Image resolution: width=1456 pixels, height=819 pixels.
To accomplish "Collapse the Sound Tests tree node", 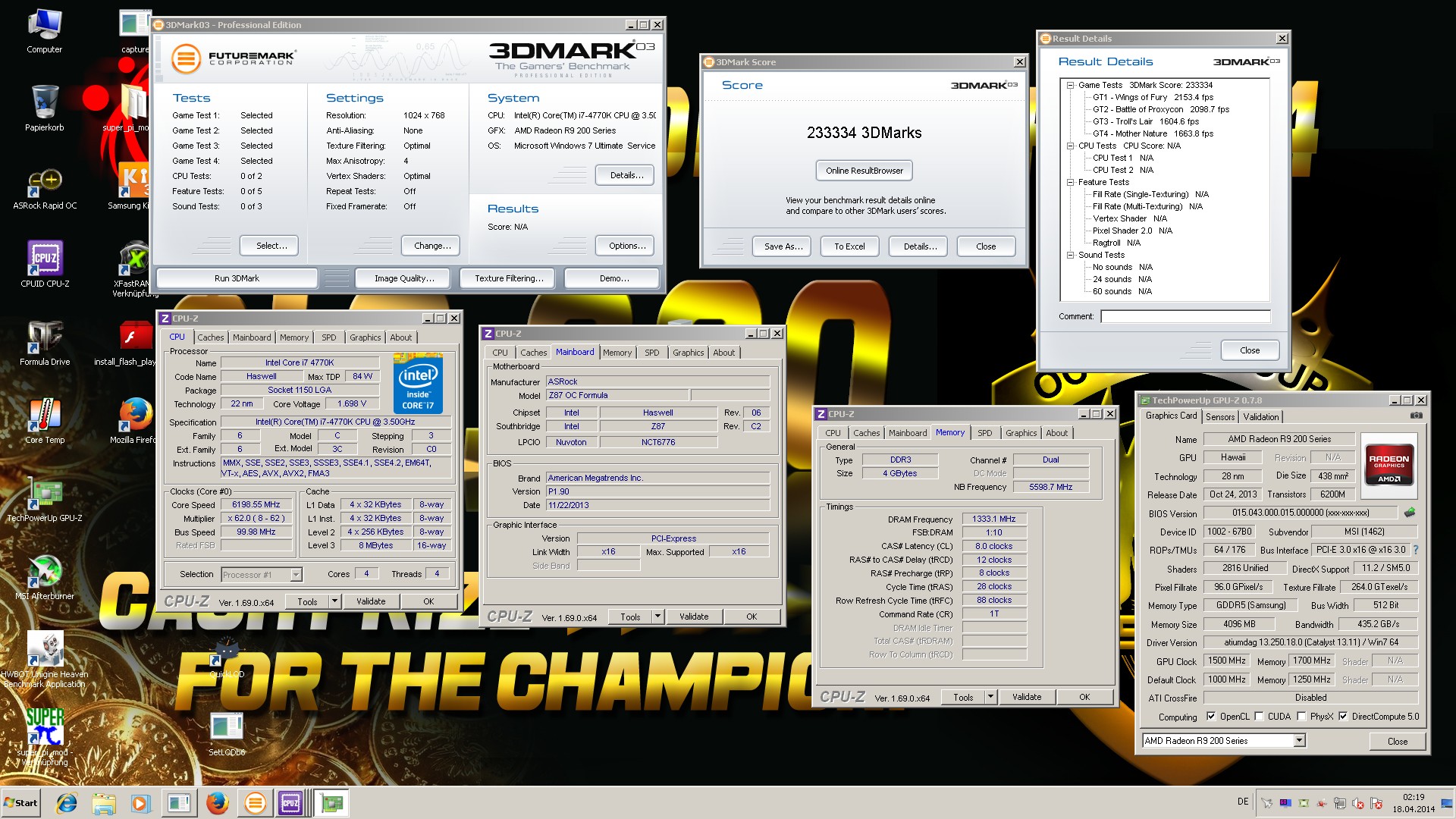I will 1071,256.
